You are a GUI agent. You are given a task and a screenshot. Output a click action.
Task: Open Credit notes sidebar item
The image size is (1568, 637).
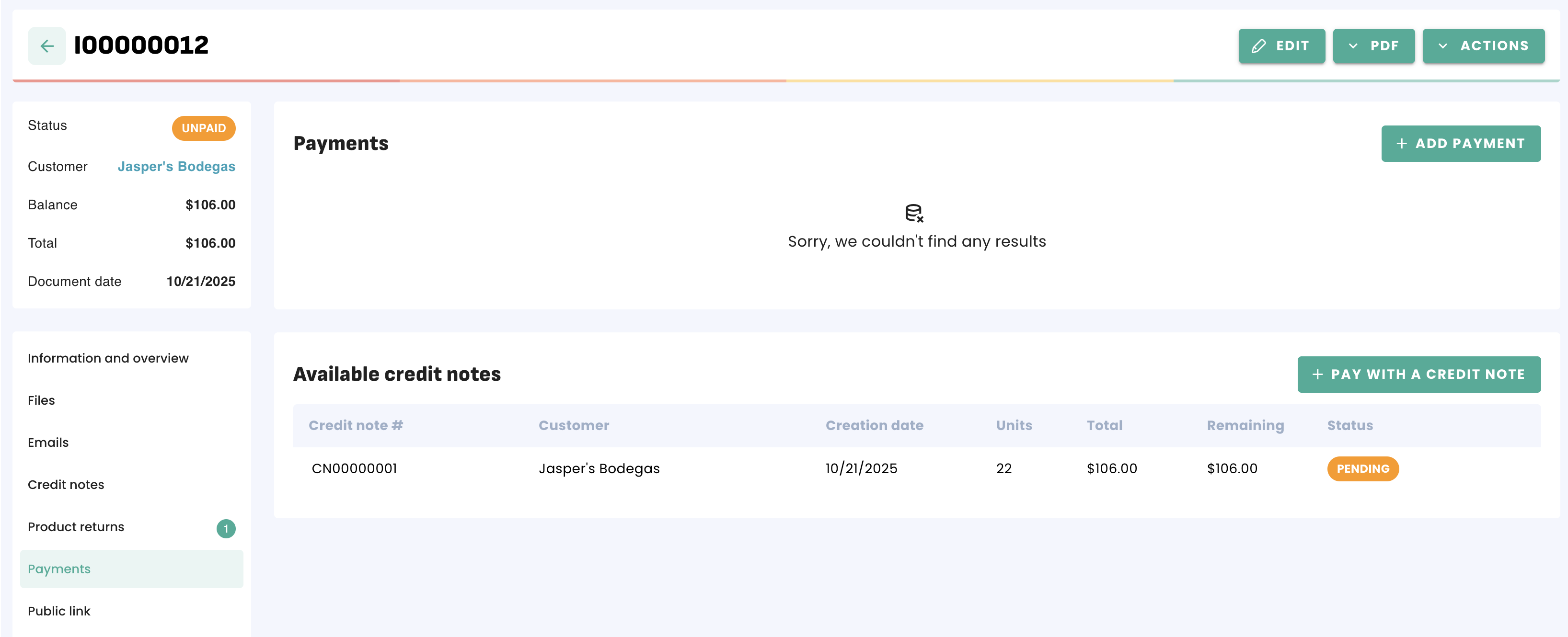(x=66, y=484)
